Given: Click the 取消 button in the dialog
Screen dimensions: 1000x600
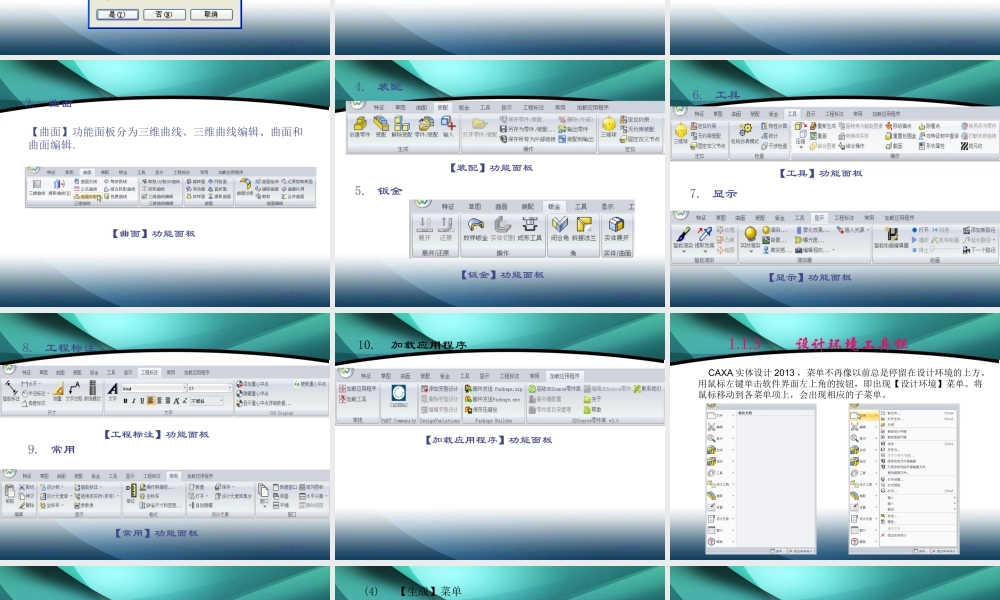Looking at the screenshot, I should pos(211,14).
